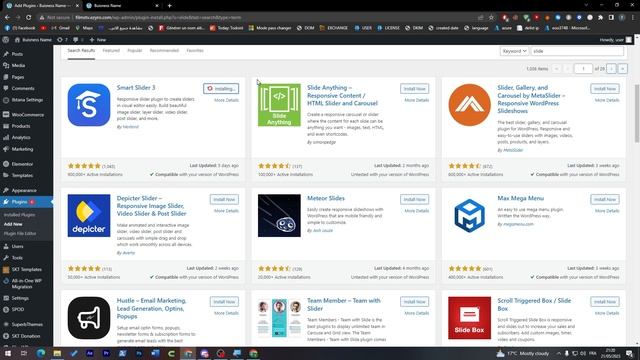
Task: Open Business Name site link in admin bar
Action: pos(33,40)
